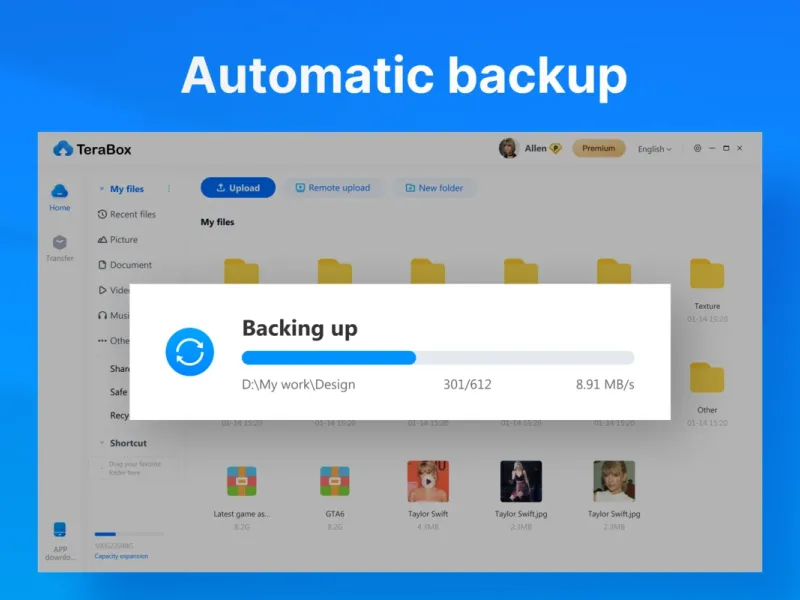Click the storage capacity bar
The height and width of the screenshot is (600, 800).
(129, 534)
